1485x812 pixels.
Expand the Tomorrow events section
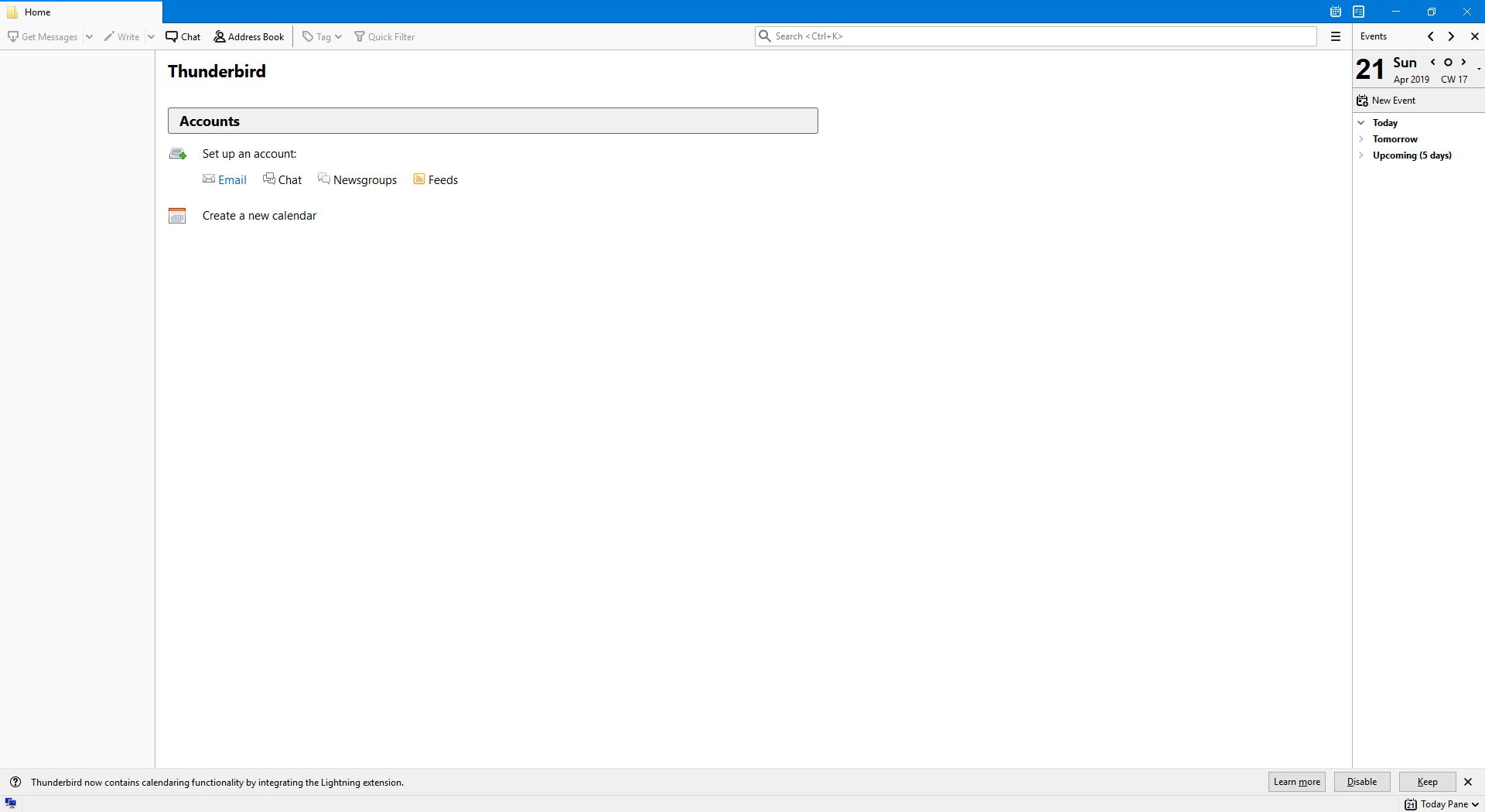coord(1361,139)
